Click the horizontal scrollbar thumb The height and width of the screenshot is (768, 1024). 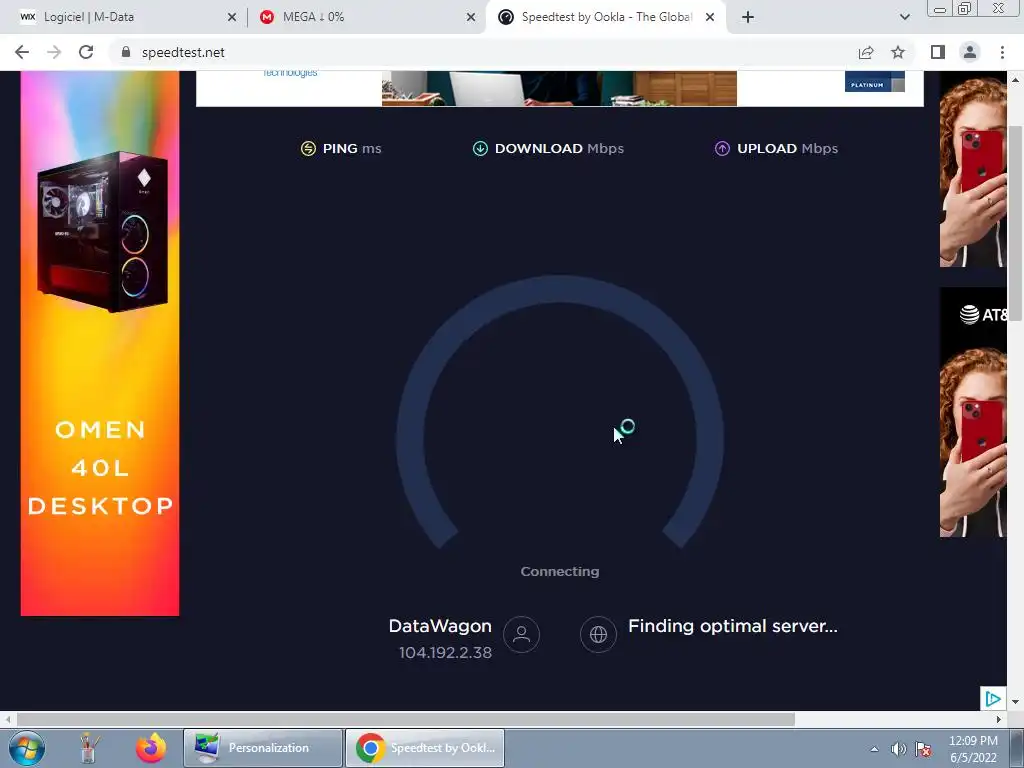tap(405, 719)
